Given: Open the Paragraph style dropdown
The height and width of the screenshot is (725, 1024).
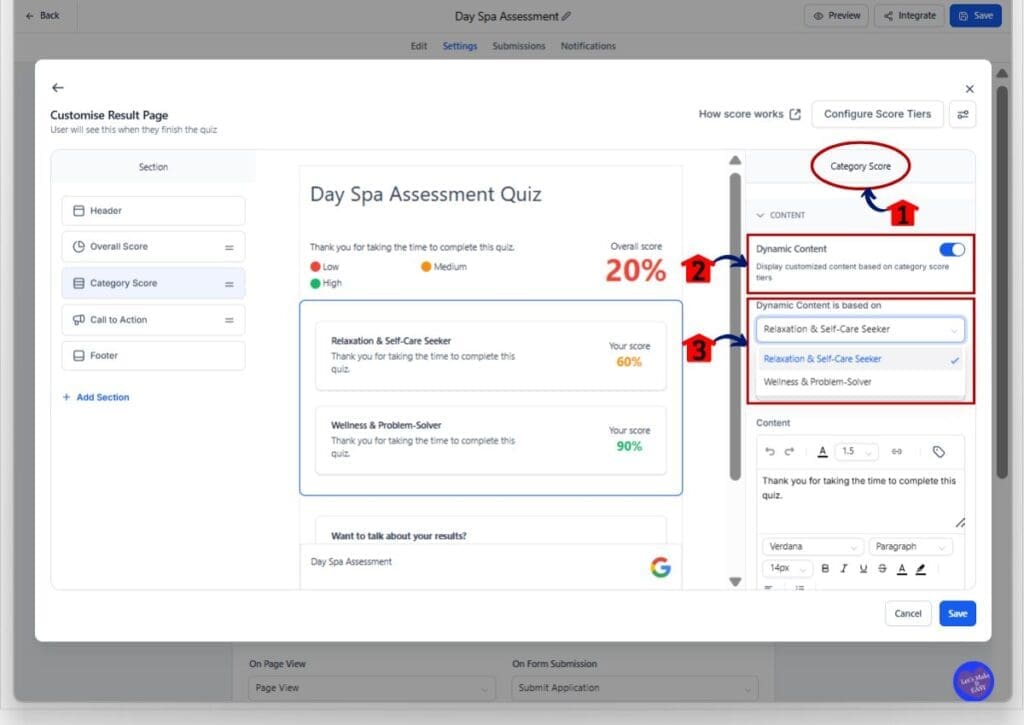Looking at the screenshot, I should pyautogui.click(x=910, y=547).
